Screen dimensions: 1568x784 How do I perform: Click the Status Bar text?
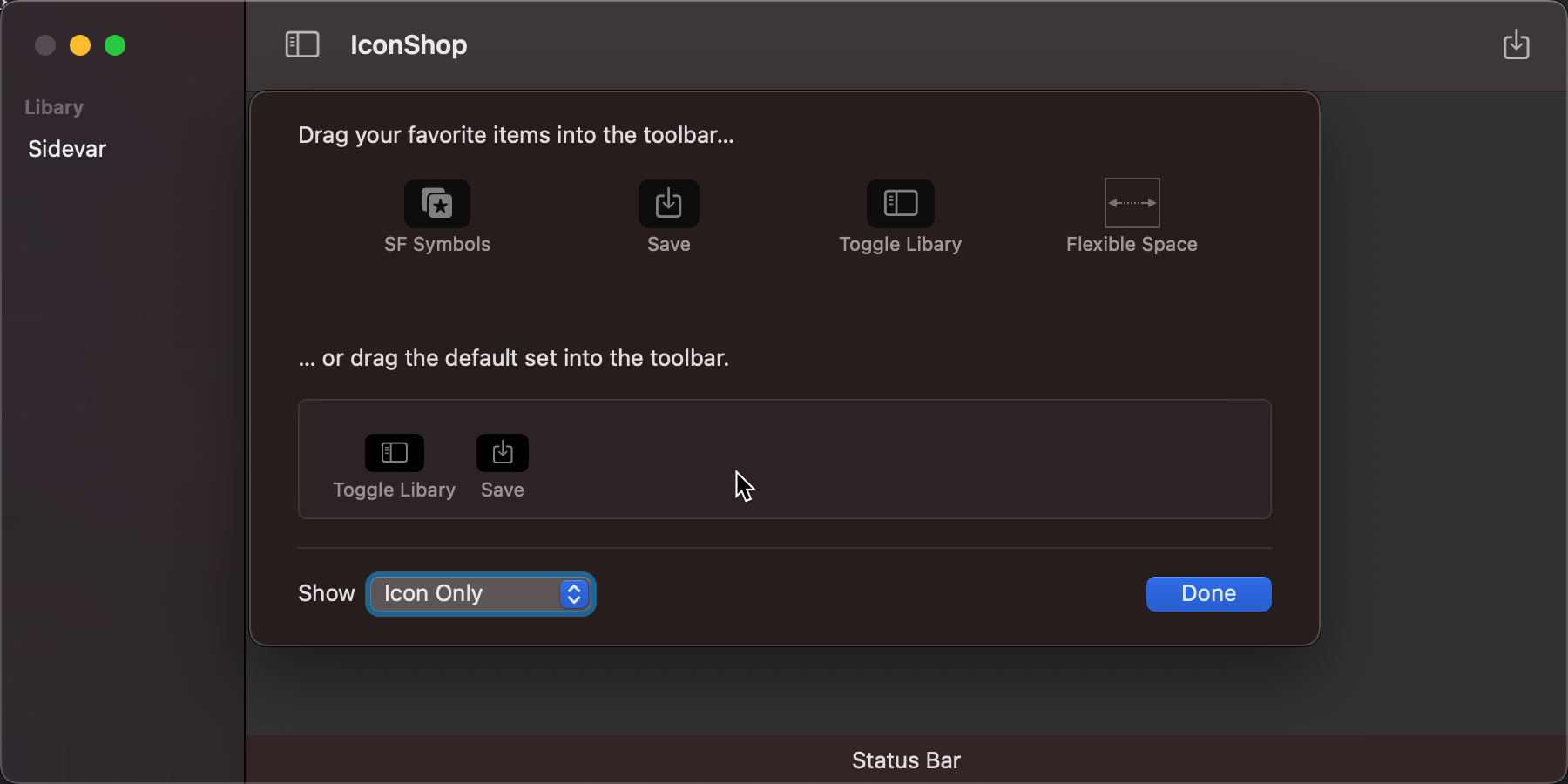906,760
